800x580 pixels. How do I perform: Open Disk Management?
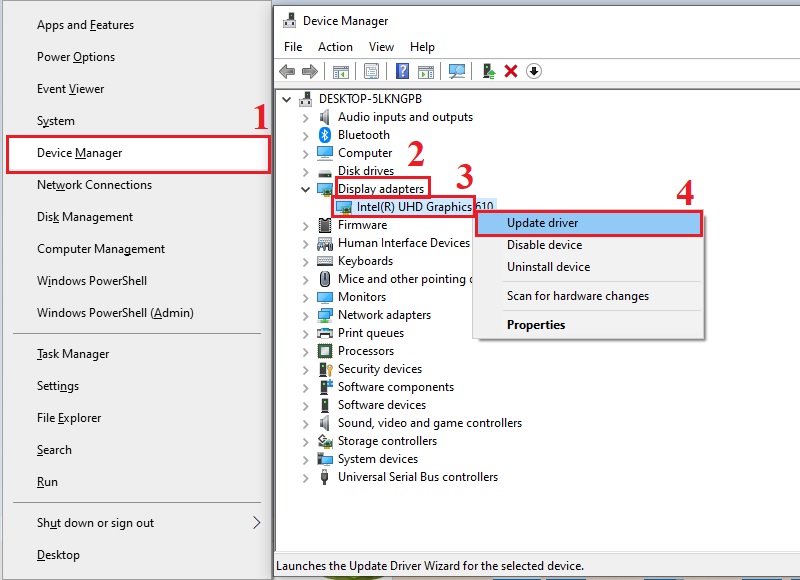[x=138, y=217]
